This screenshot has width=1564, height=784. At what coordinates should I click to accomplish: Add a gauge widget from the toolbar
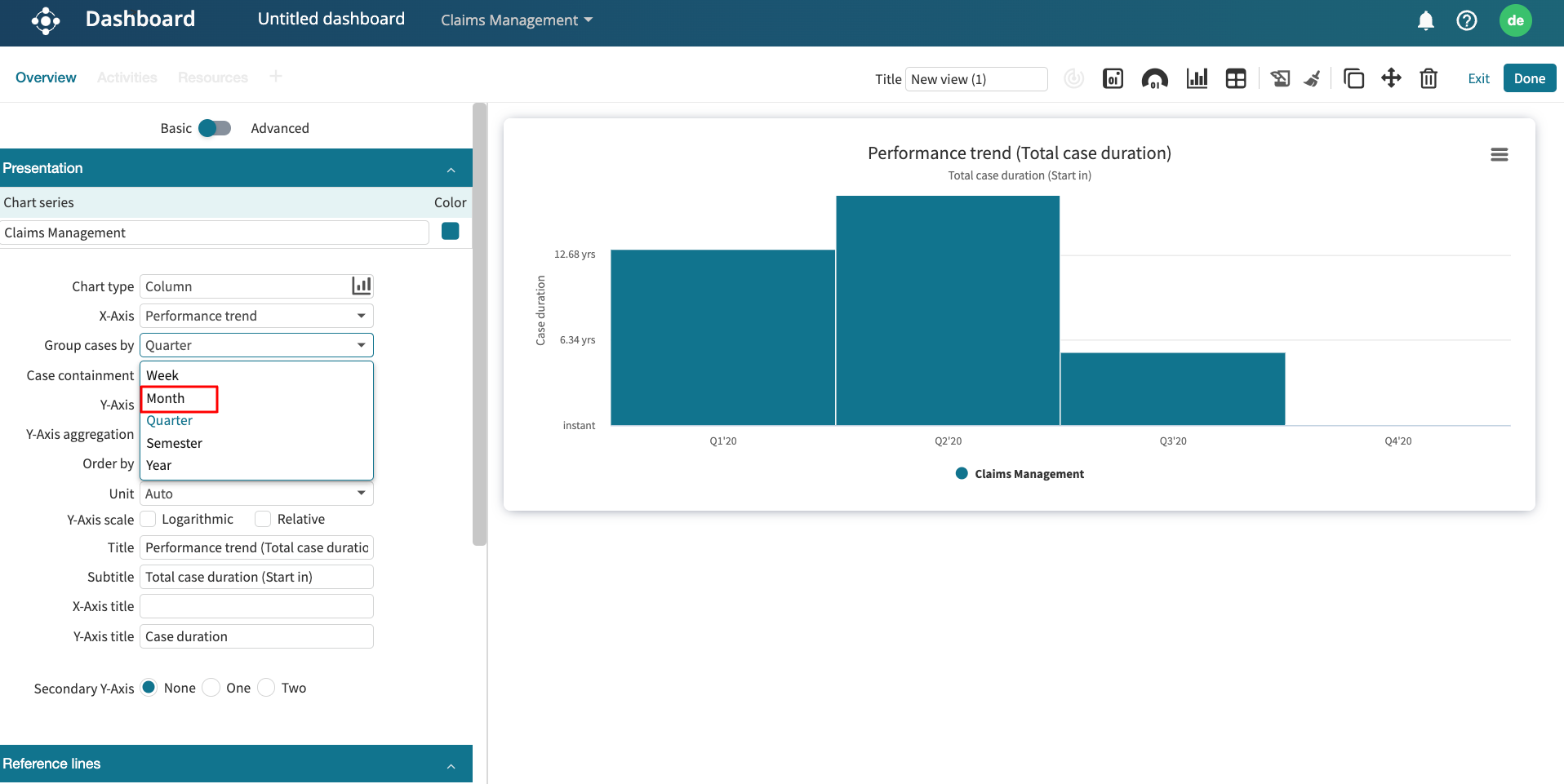tap(1154, 79)
